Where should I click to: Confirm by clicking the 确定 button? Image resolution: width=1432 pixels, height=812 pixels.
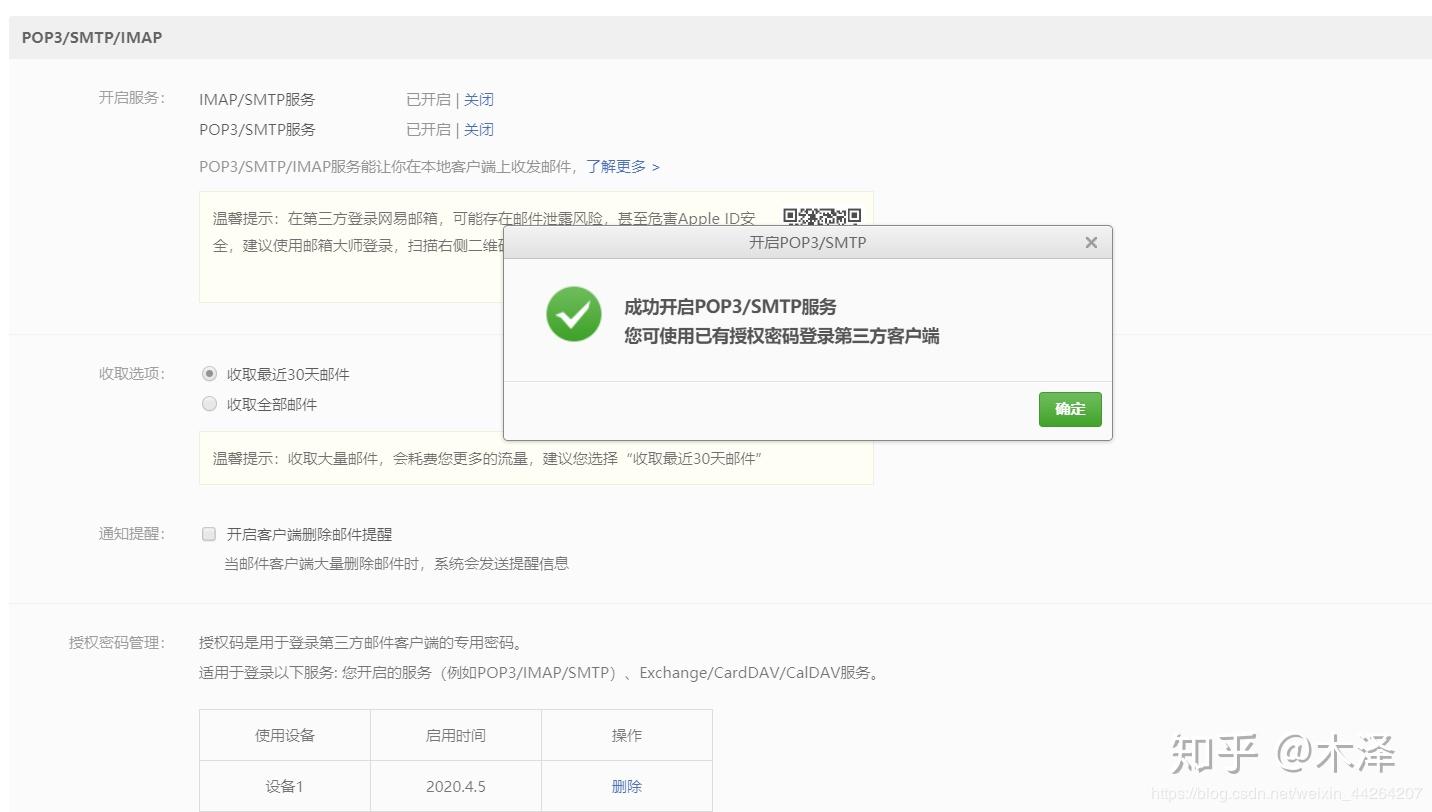click(x=1069, y=409)
